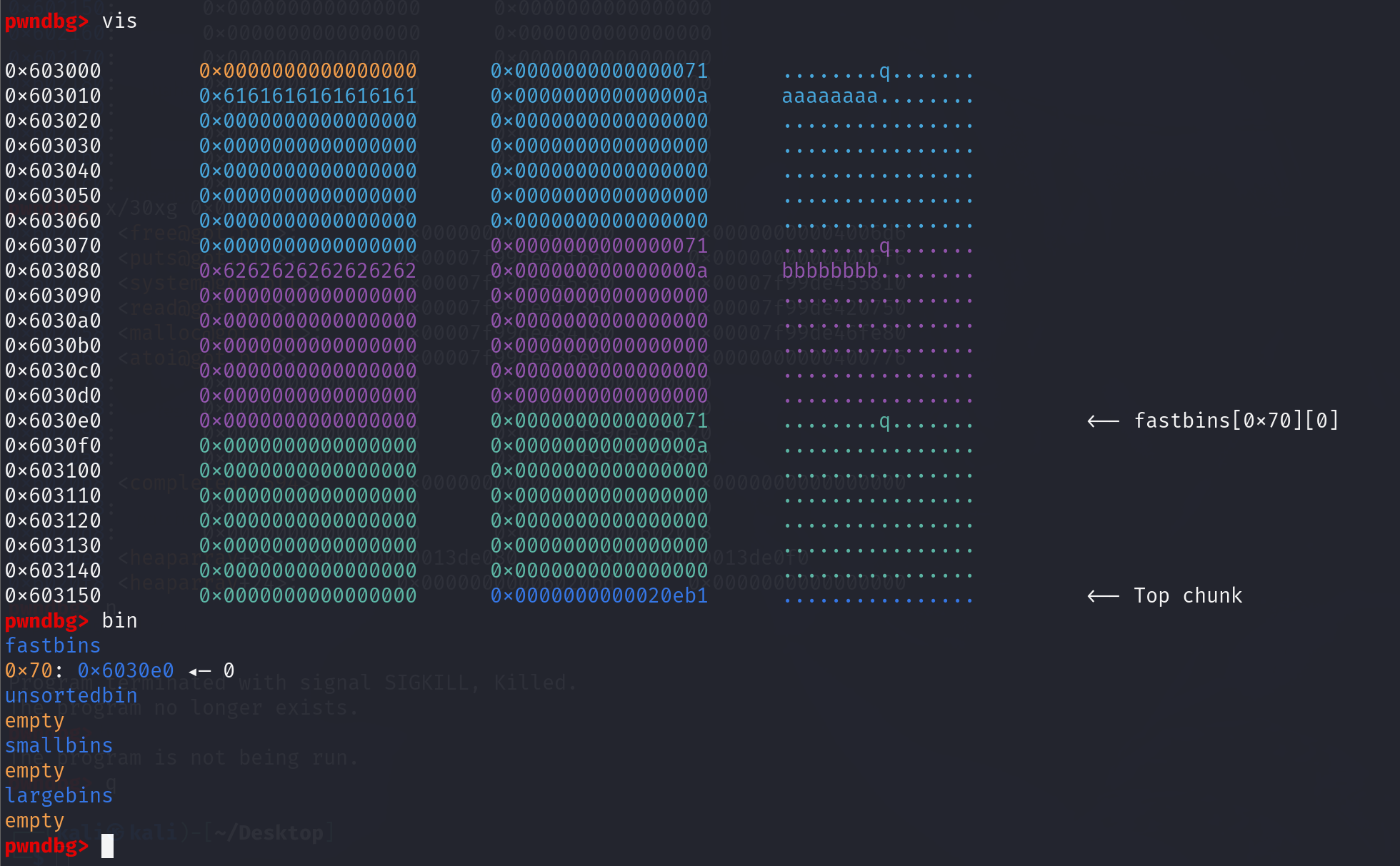1400x866 pixels.
Task: Click 'empty' under smallbins
Action: coord(34,771)
